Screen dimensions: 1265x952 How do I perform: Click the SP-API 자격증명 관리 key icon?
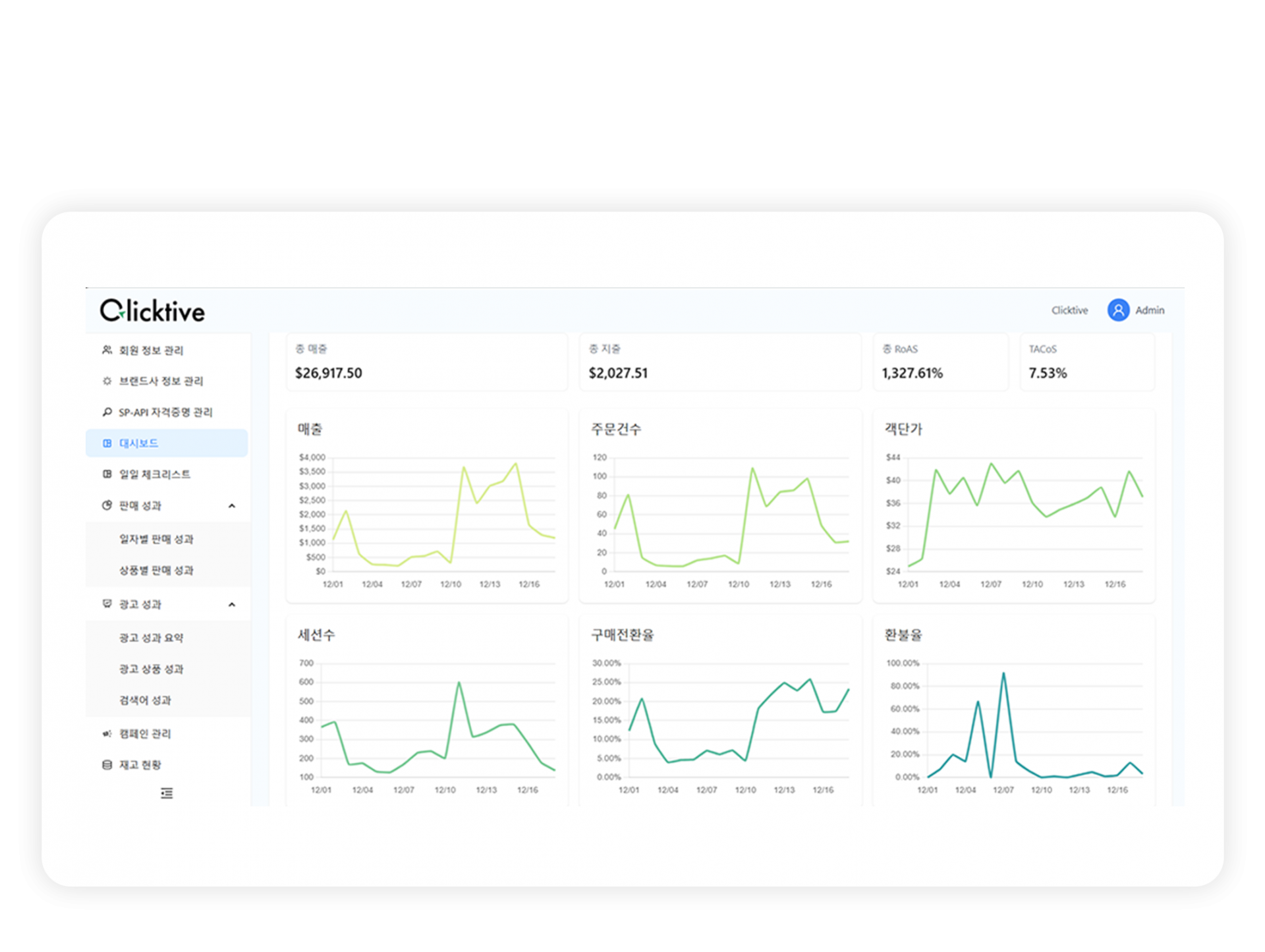[x=107, y=412]
